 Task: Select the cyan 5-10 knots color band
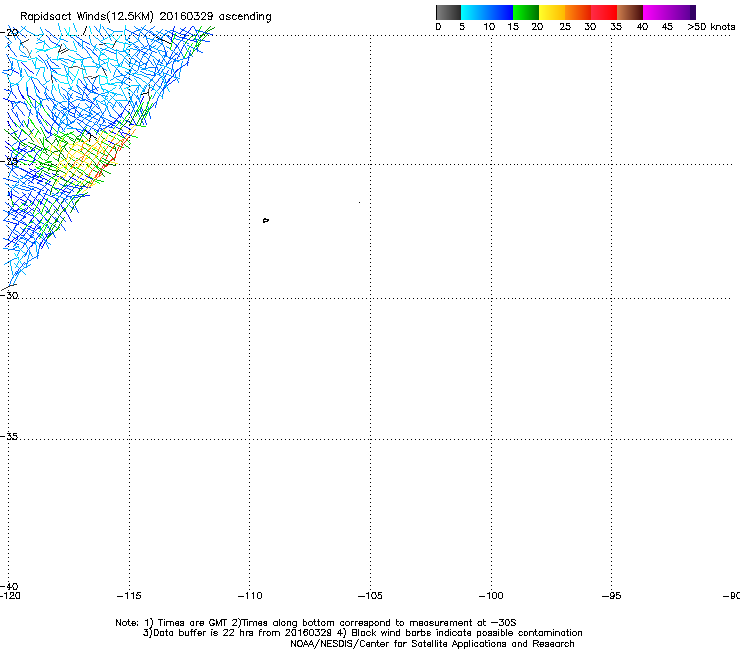(474, 12)
